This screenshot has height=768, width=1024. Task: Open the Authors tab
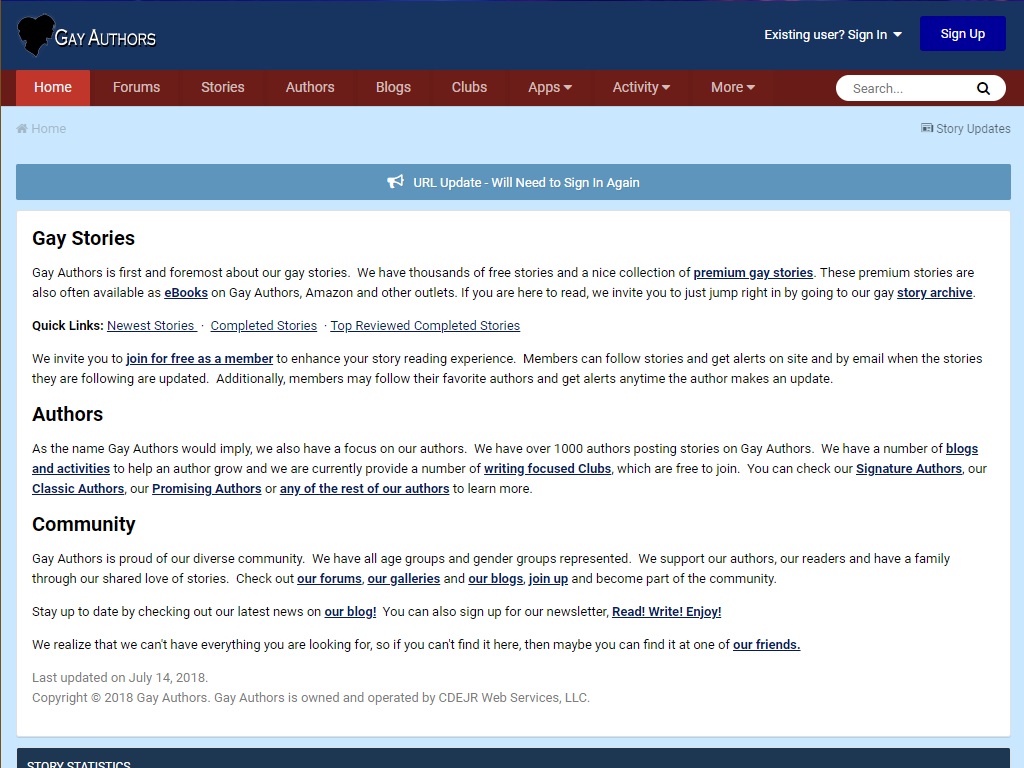point(310,88)
